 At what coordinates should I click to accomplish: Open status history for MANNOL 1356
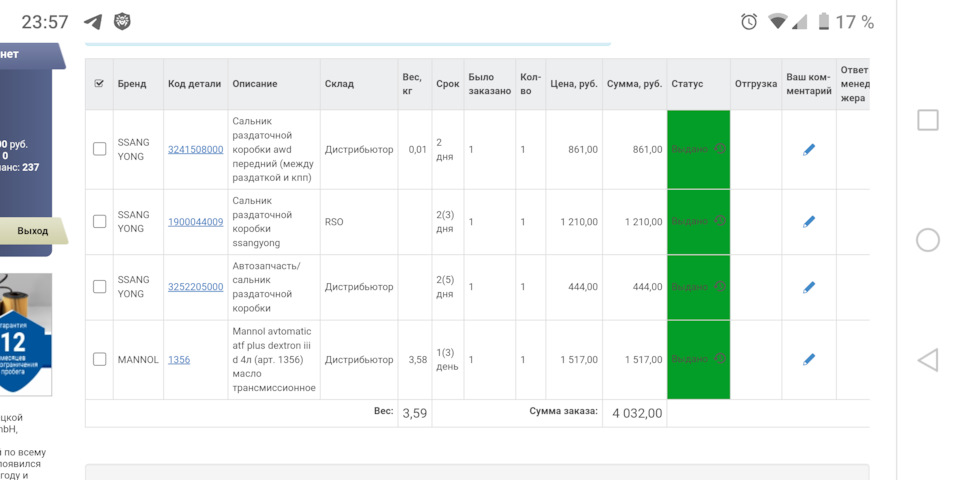[x=720, y=359]
